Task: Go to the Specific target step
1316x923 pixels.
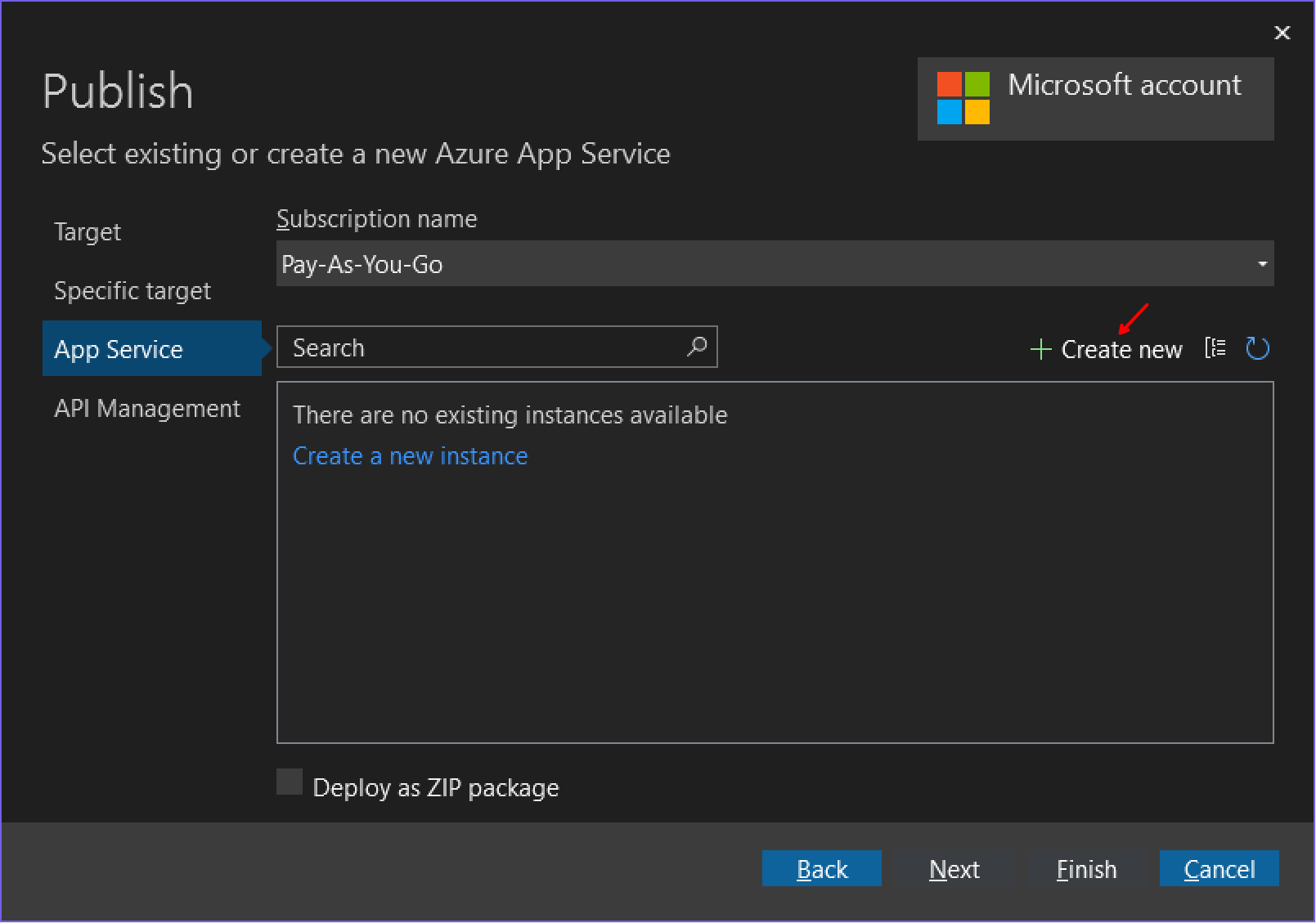Action: coord(132,291)
